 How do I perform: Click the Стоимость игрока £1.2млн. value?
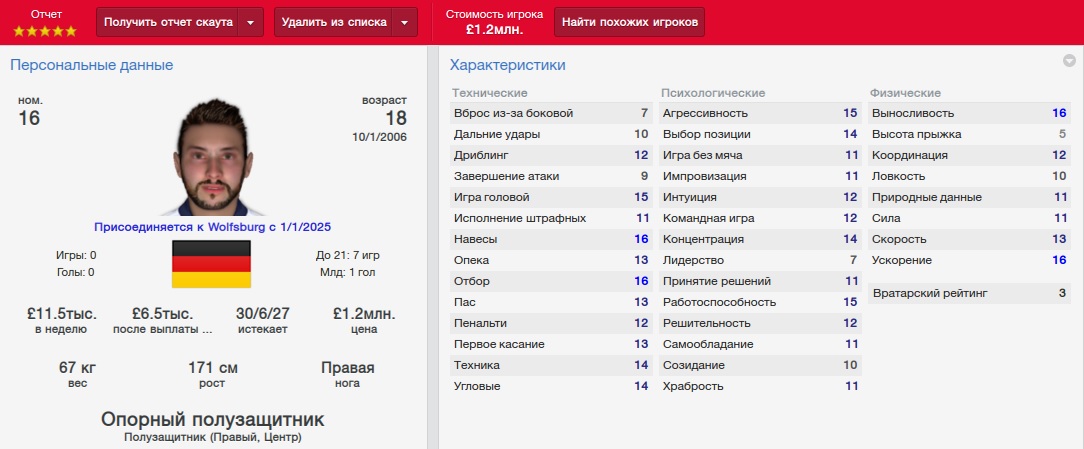[x=494, y=29]
